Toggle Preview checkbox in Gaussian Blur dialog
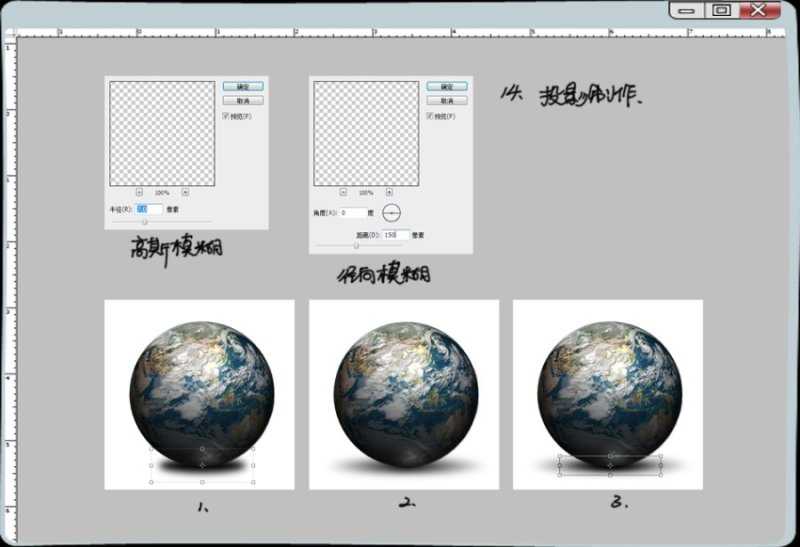This screenshot has height=547, width=800. 226,116
